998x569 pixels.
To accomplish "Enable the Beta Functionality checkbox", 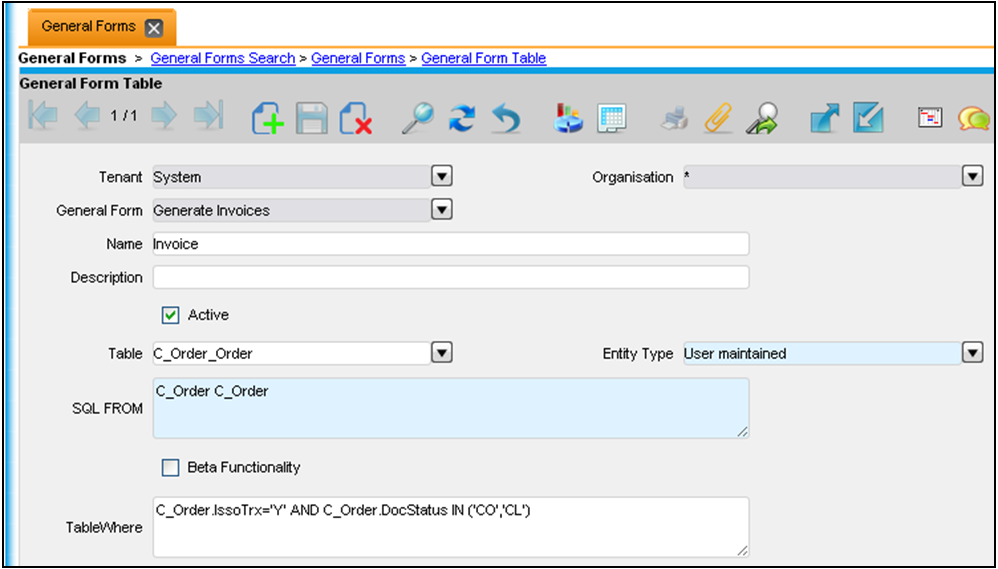I will 170,467.
